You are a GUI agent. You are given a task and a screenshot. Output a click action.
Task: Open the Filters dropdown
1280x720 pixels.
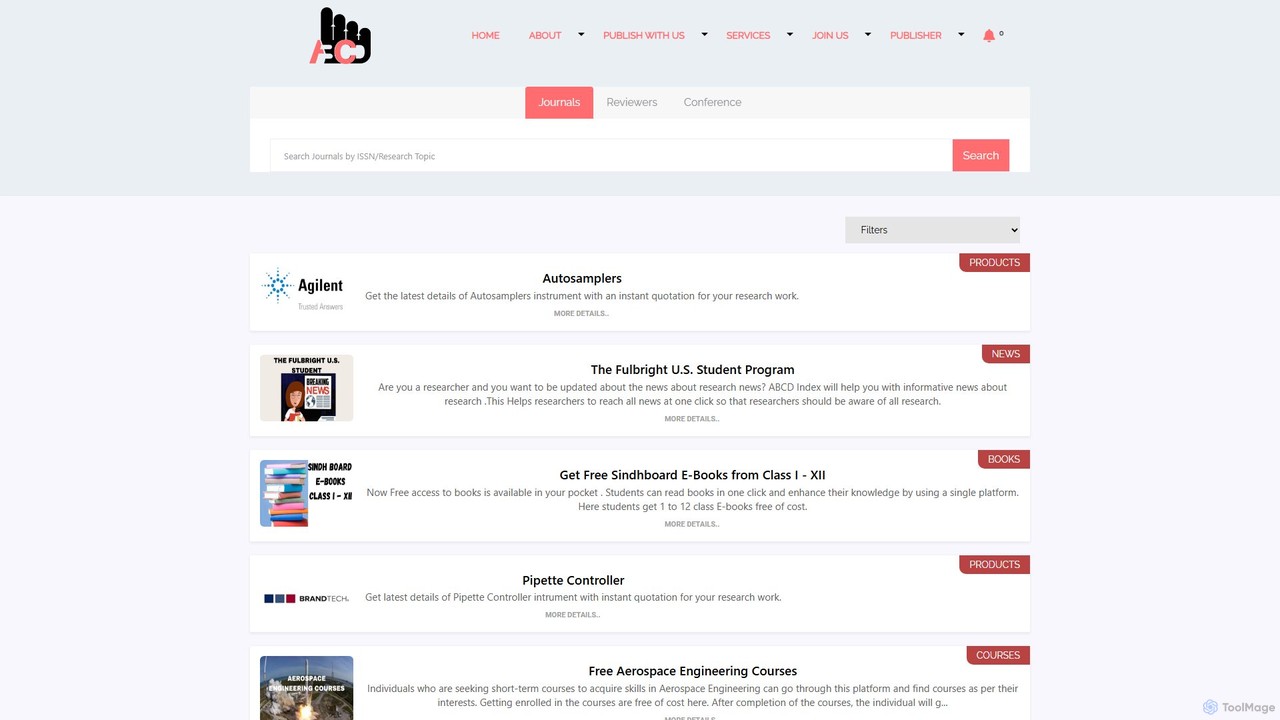pos(932,230)
